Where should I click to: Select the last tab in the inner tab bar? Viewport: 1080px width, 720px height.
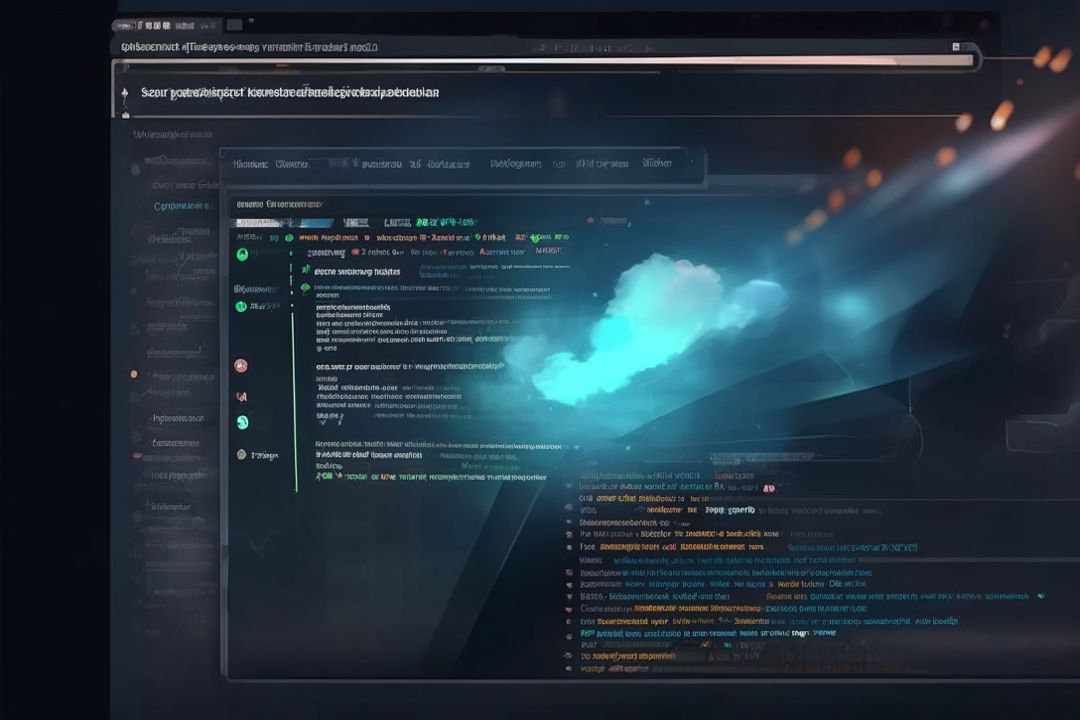tap(657, 163)
